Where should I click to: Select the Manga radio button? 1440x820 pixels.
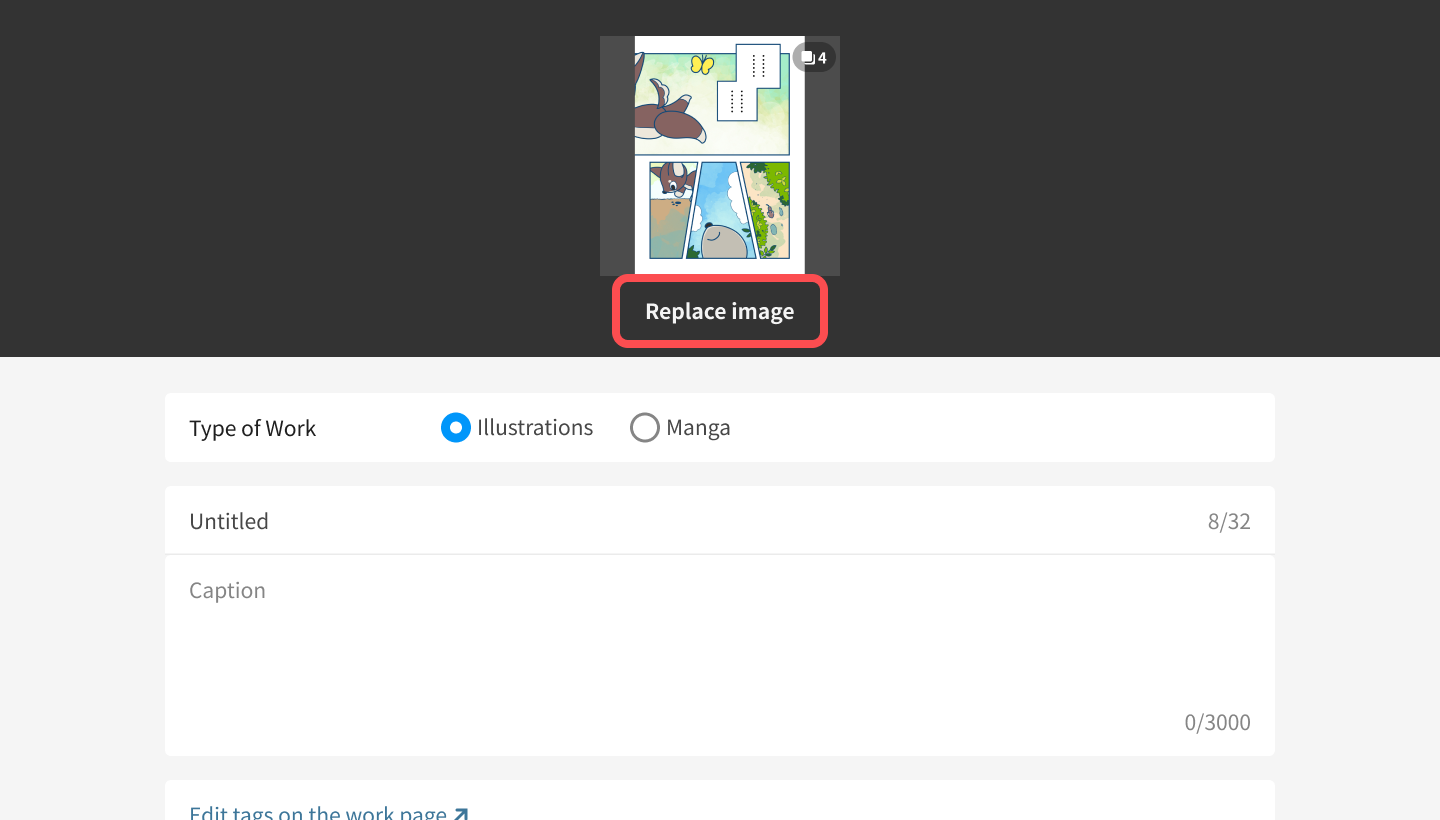[645, 428]
